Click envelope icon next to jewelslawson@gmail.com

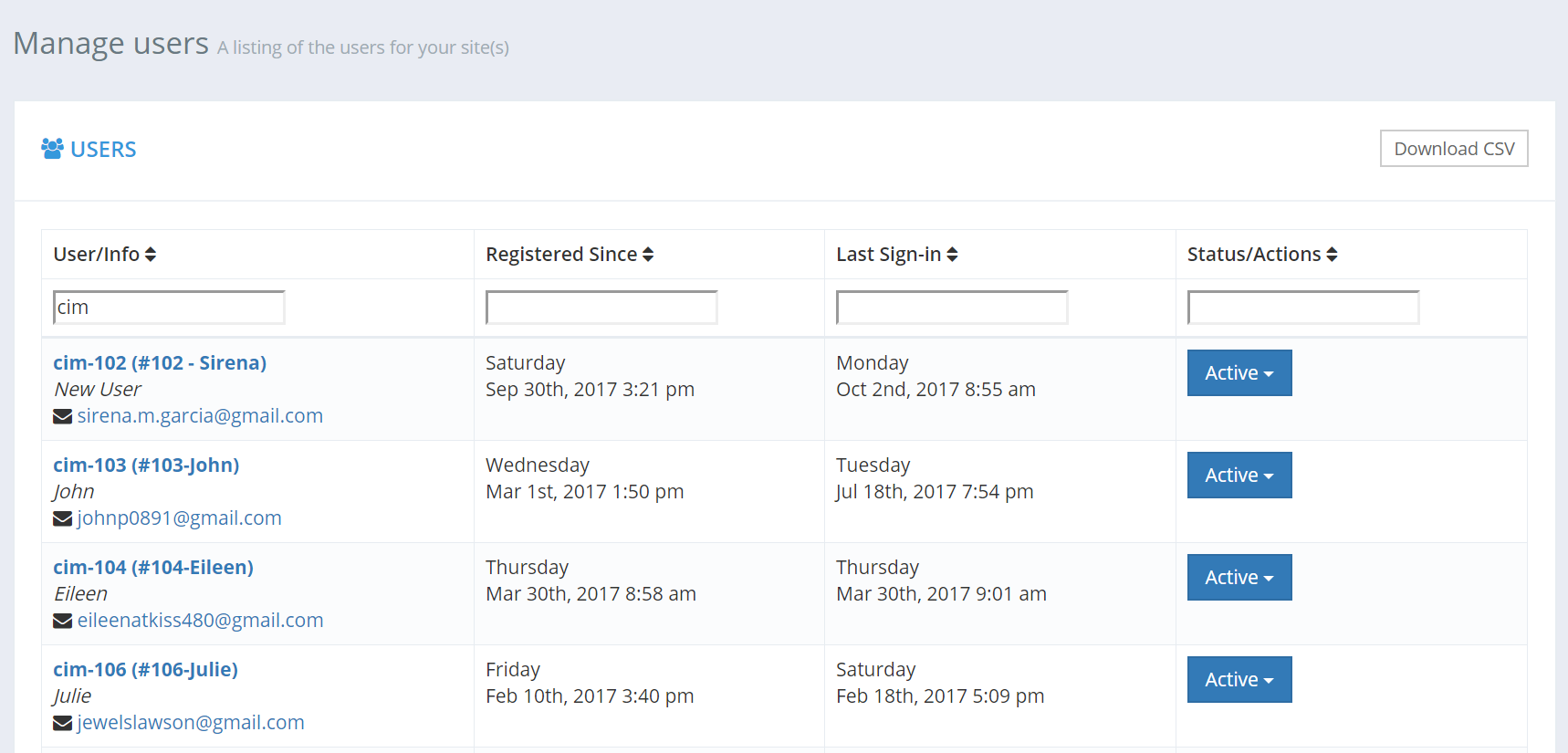63,723
